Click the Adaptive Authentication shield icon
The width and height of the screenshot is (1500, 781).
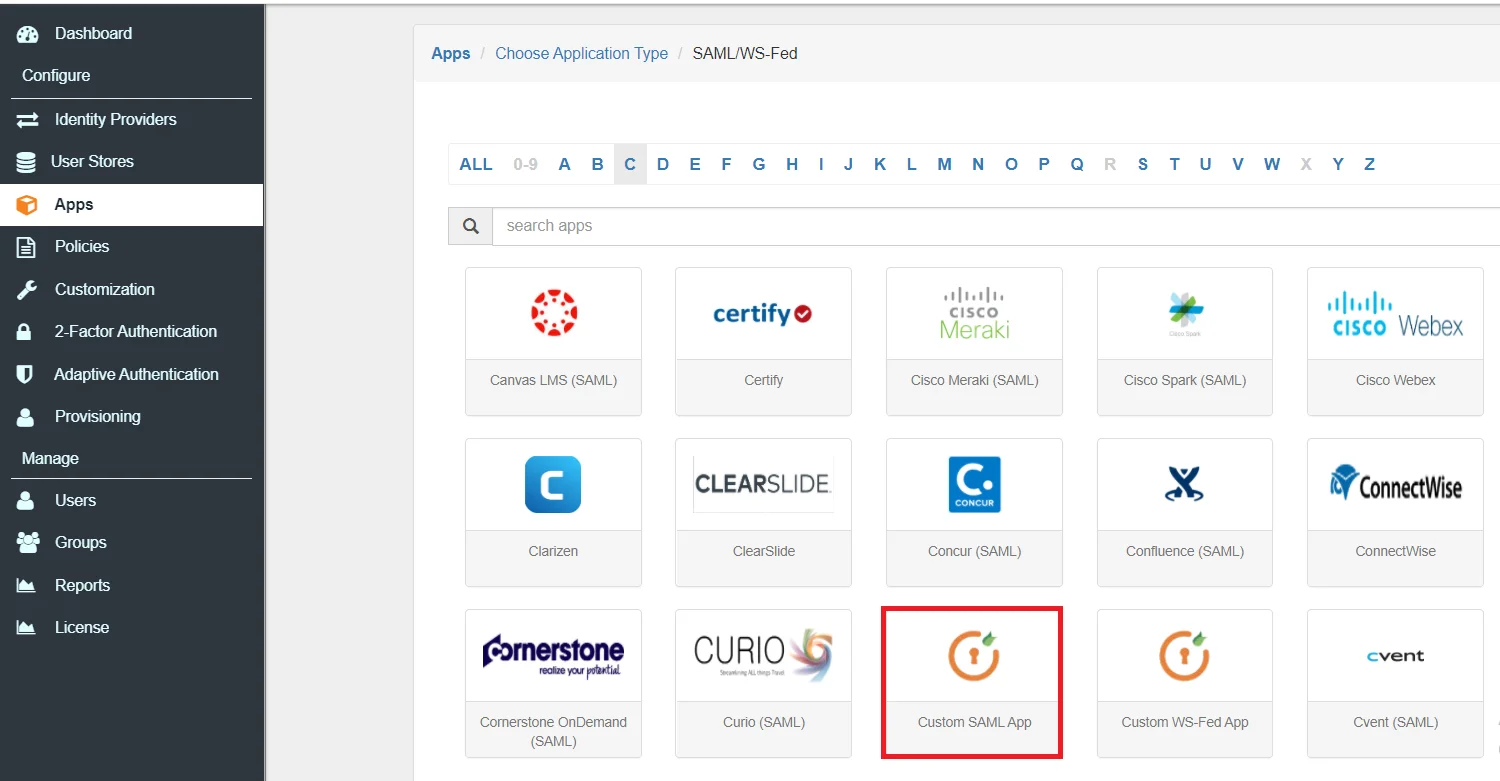tap(25, 375)
